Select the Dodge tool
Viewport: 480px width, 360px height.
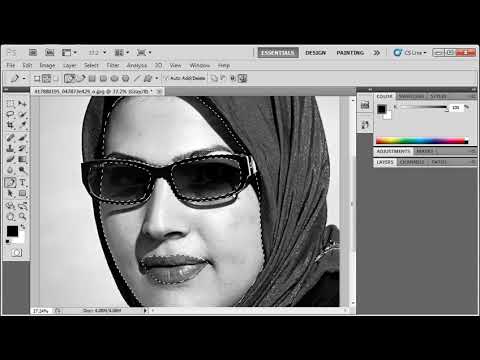pos(22,170)
